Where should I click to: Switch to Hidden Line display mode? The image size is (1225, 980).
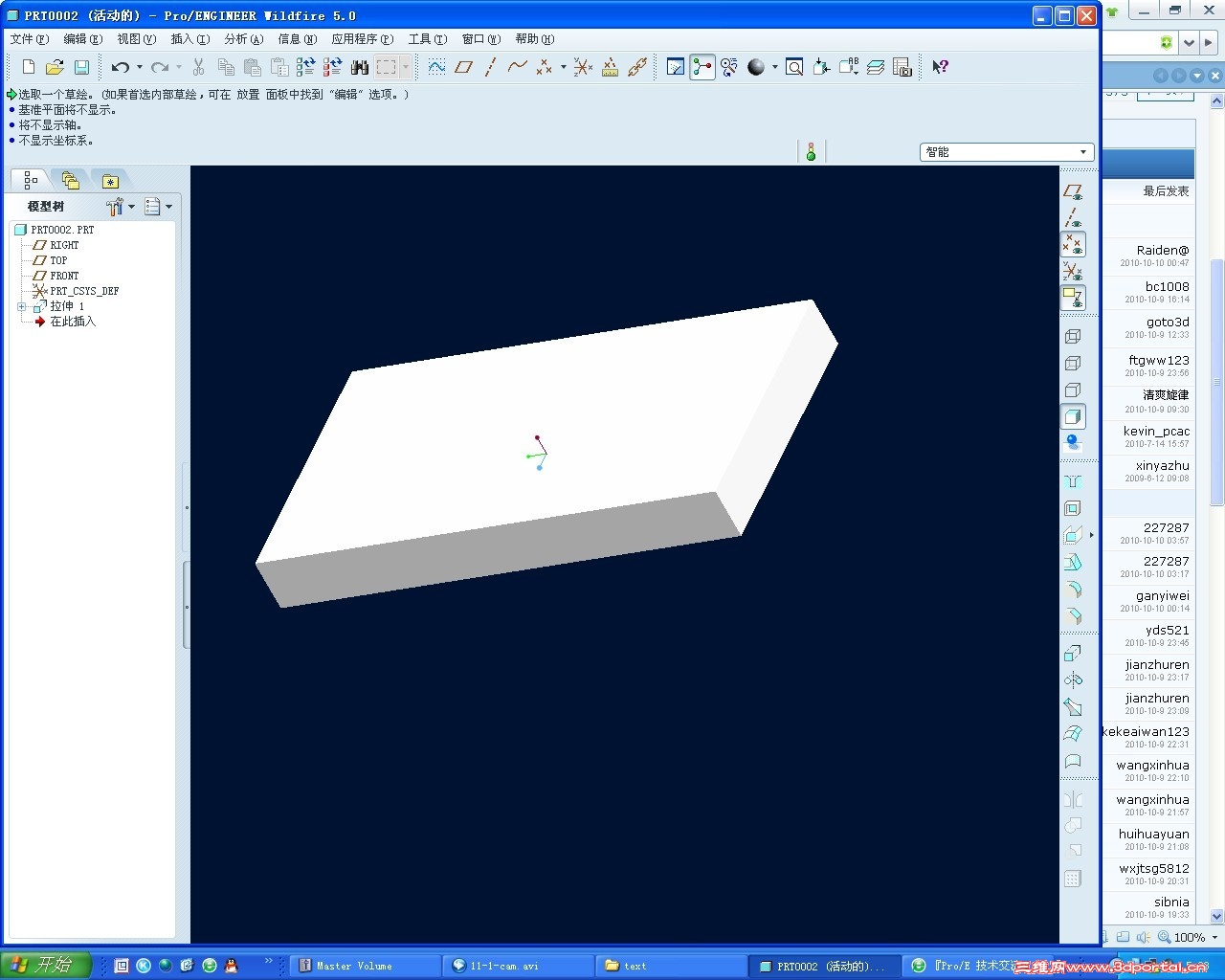(x=1073, y=363)
